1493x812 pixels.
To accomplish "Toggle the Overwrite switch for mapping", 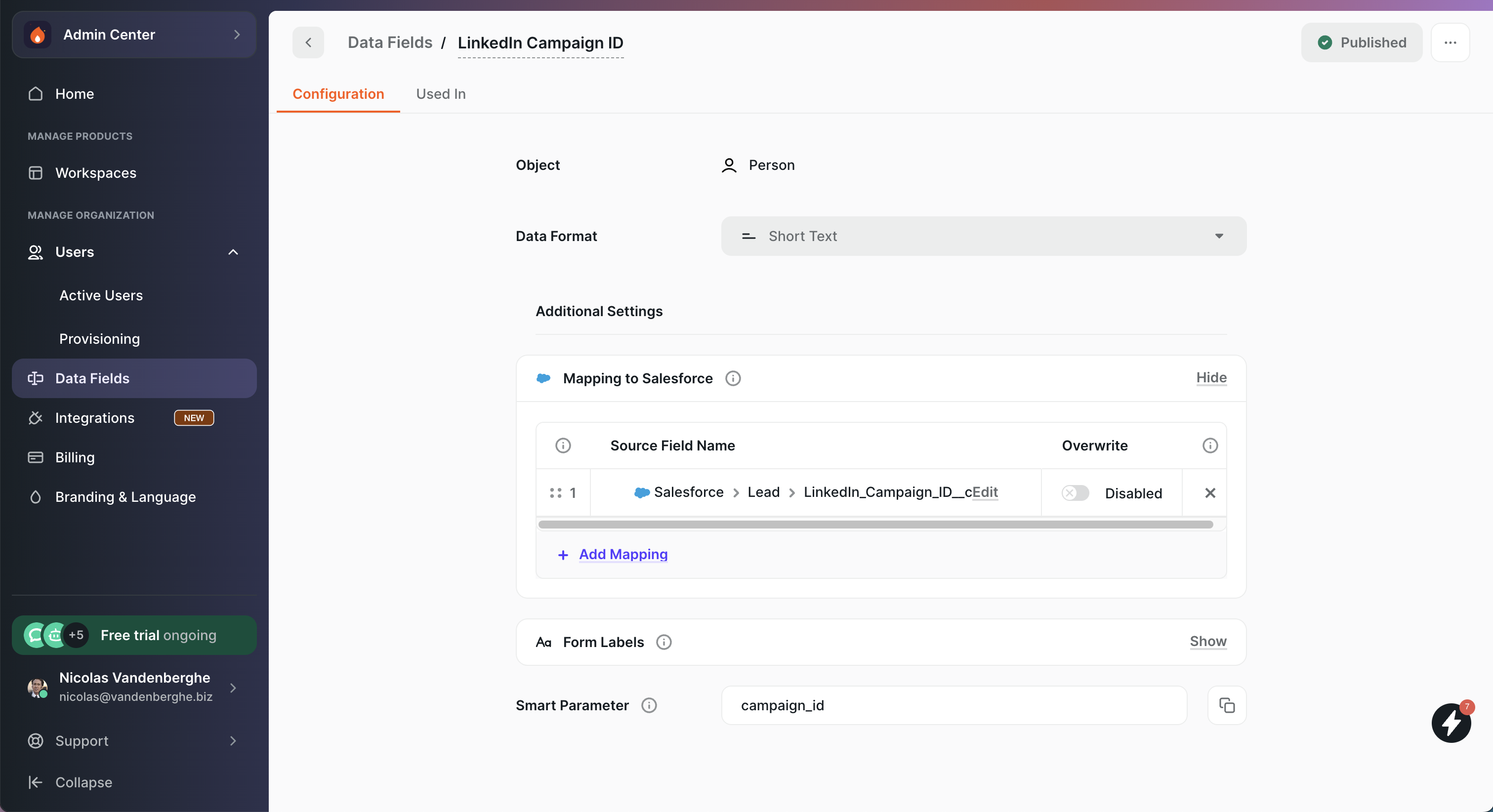I will tap(1075, 492).
